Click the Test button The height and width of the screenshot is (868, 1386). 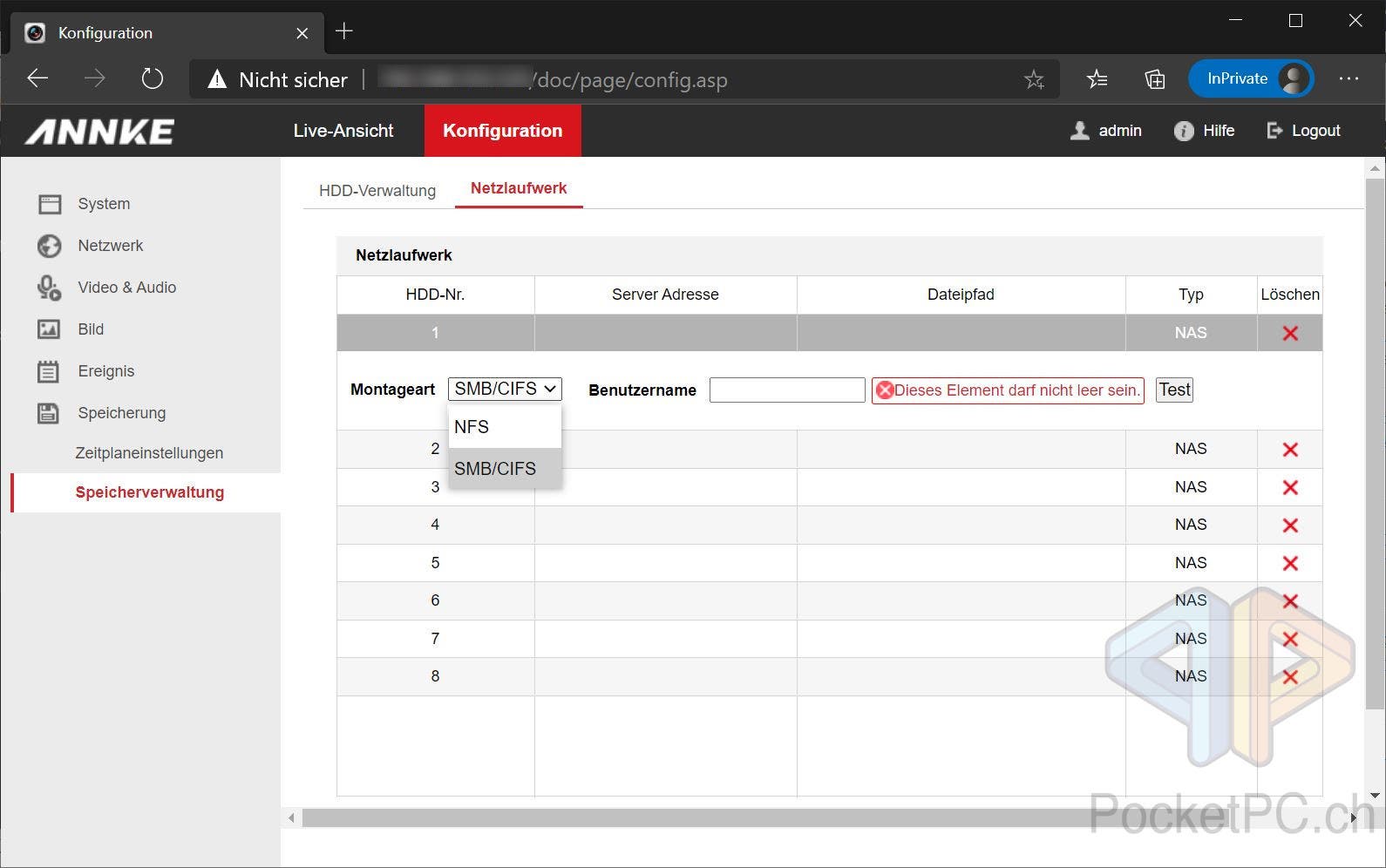coord(1174,390)
